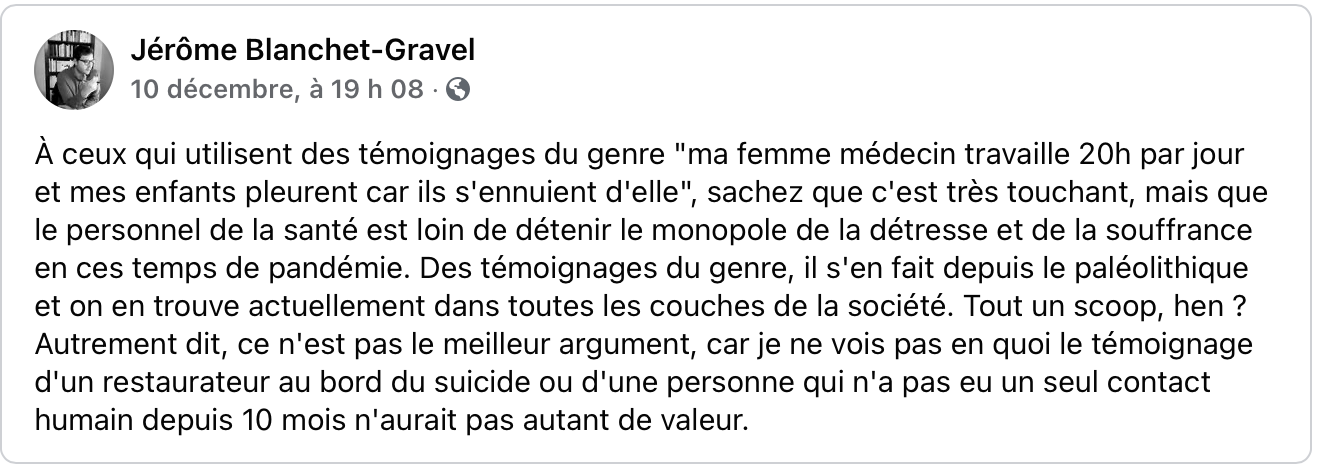Click the public globe privacy icon
Image resolution: width=1320 pixels, height=470 pixels.
click(458, 90)
